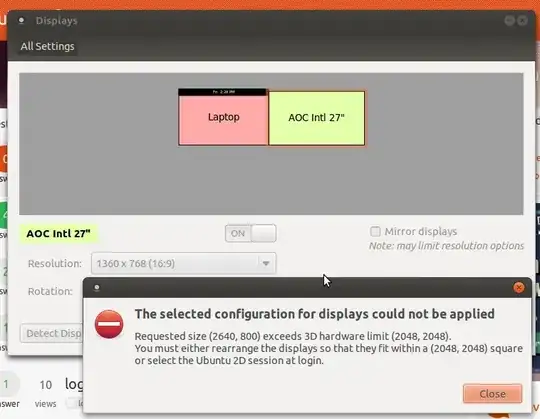Close the error dialog with the Close button
Screen dimensions: 540x419
492,394
